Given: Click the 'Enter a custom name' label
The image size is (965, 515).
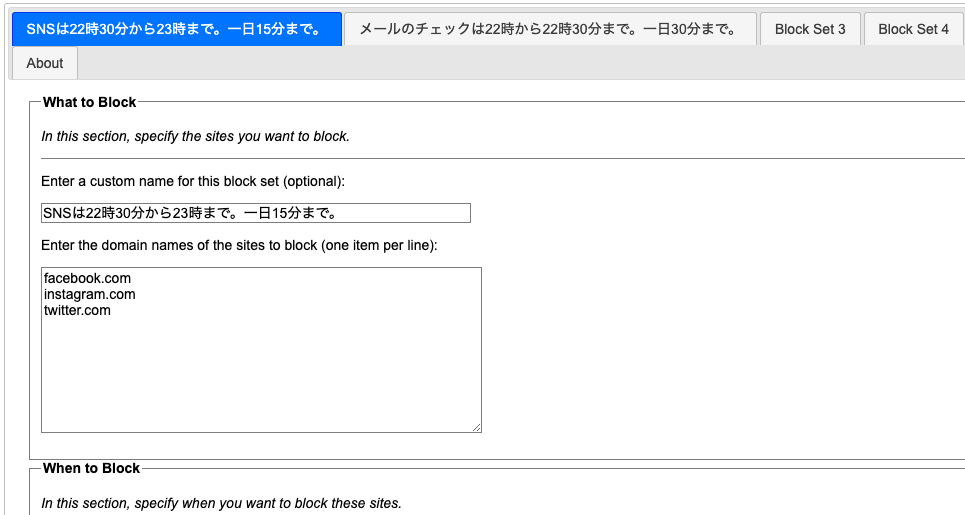Looking at the screenshot, I should [x=193, y=182].
